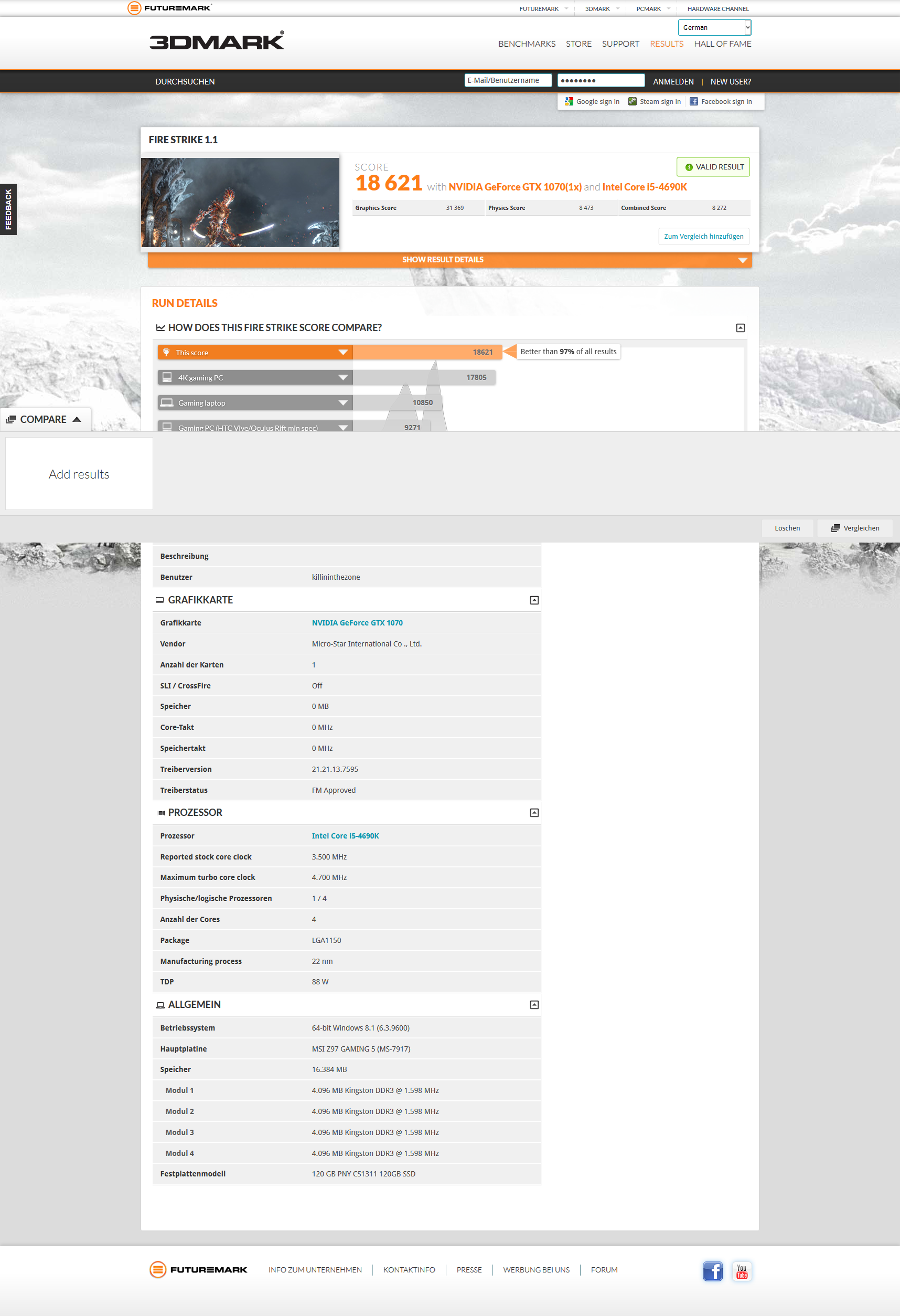The width and height of the screenshot is (900, 1316).
Task: Expand Gaming PC HTC Vive/Oculus dropdown
Action: pos(343,428)
